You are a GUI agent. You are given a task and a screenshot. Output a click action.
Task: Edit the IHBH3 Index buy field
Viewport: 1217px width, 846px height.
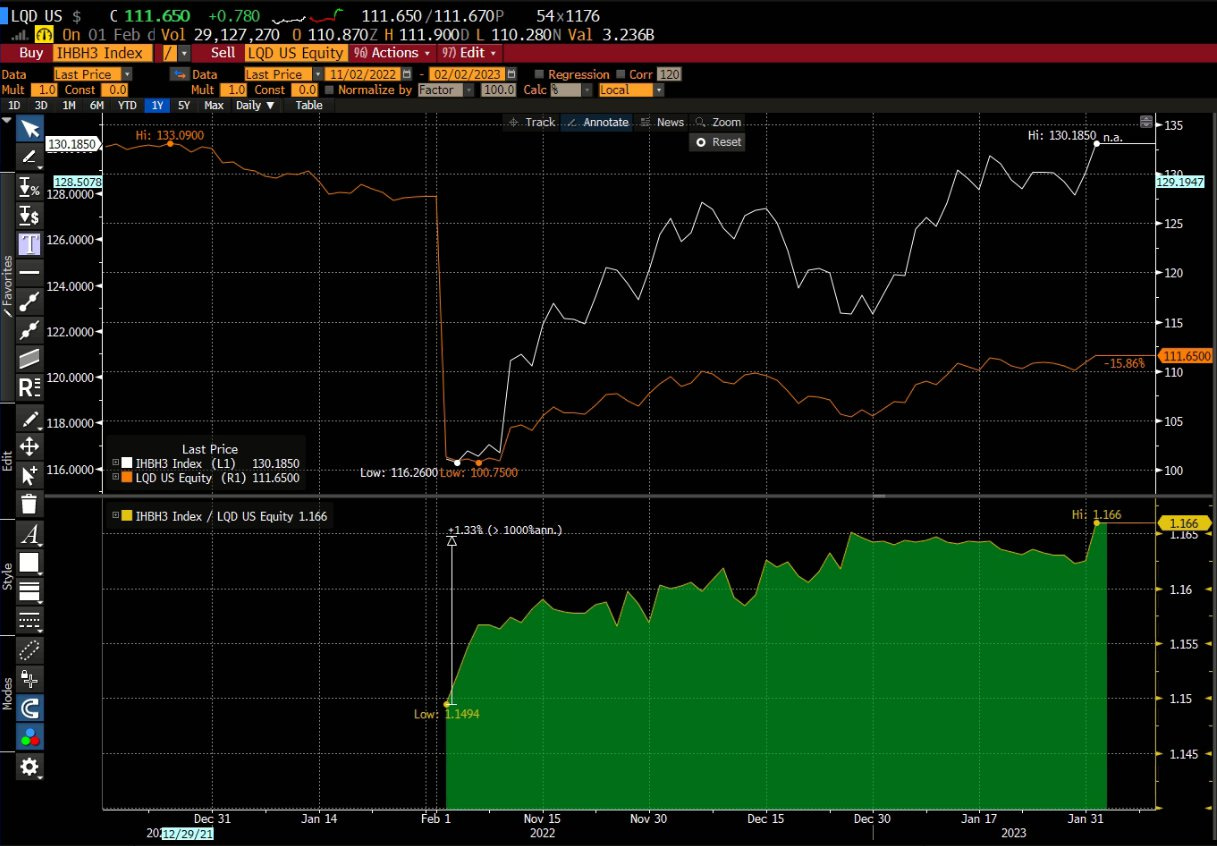pyautogui.click(x=103, y=53)
